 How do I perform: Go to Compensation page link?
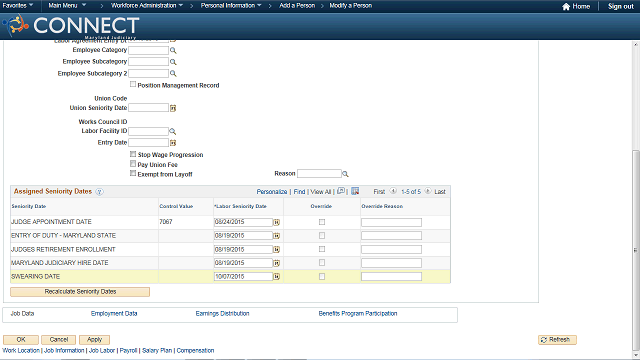(195, 351)
